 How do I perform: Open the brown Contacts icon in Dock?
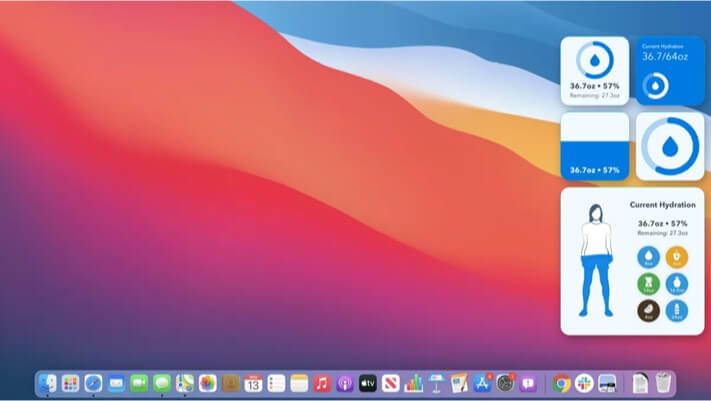[x=230, y=384]
